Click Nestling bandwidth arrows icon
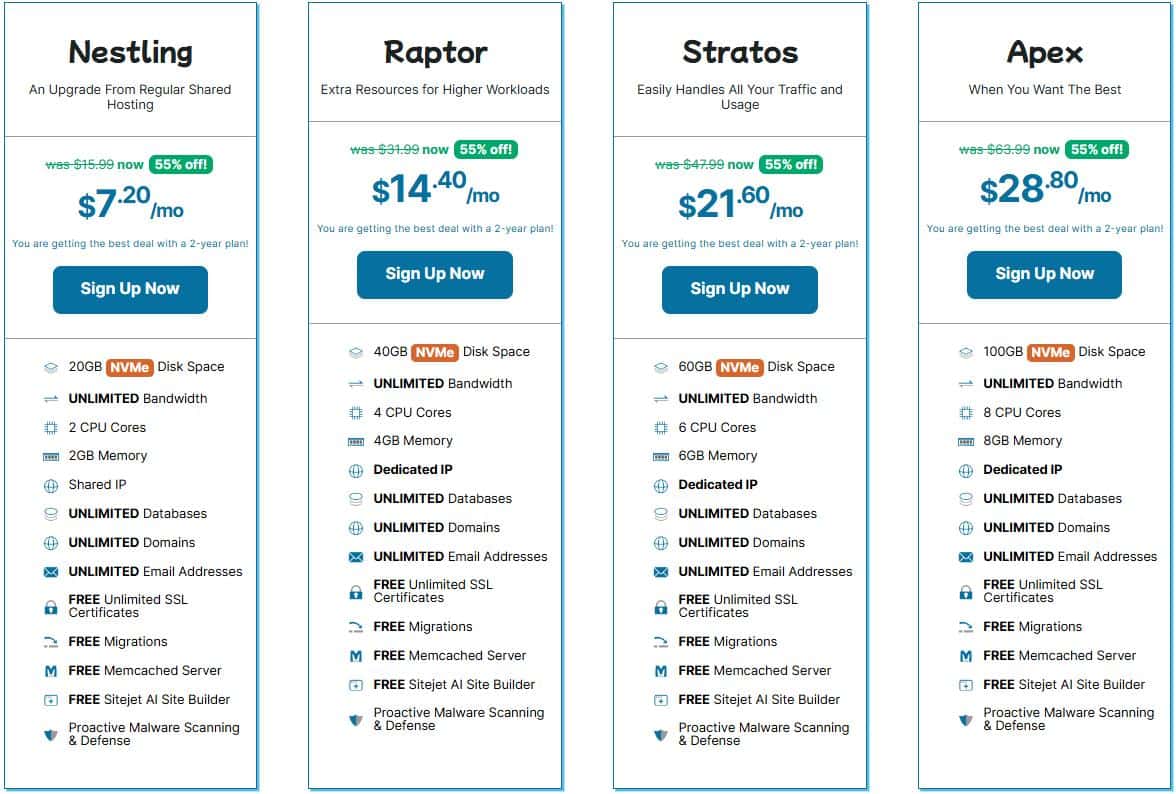Screen dimensions: 1176x794 [51, 399]
